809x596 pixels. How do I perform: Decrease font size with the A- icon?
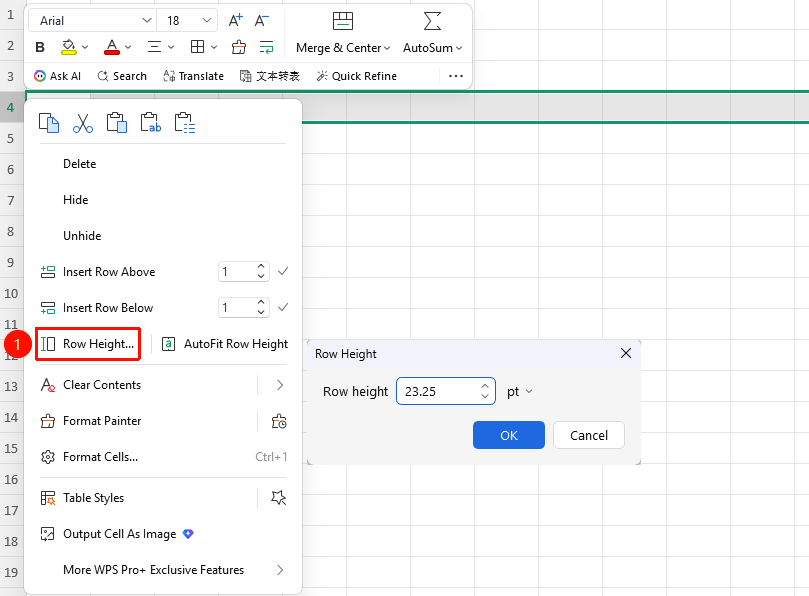[262, 21]
